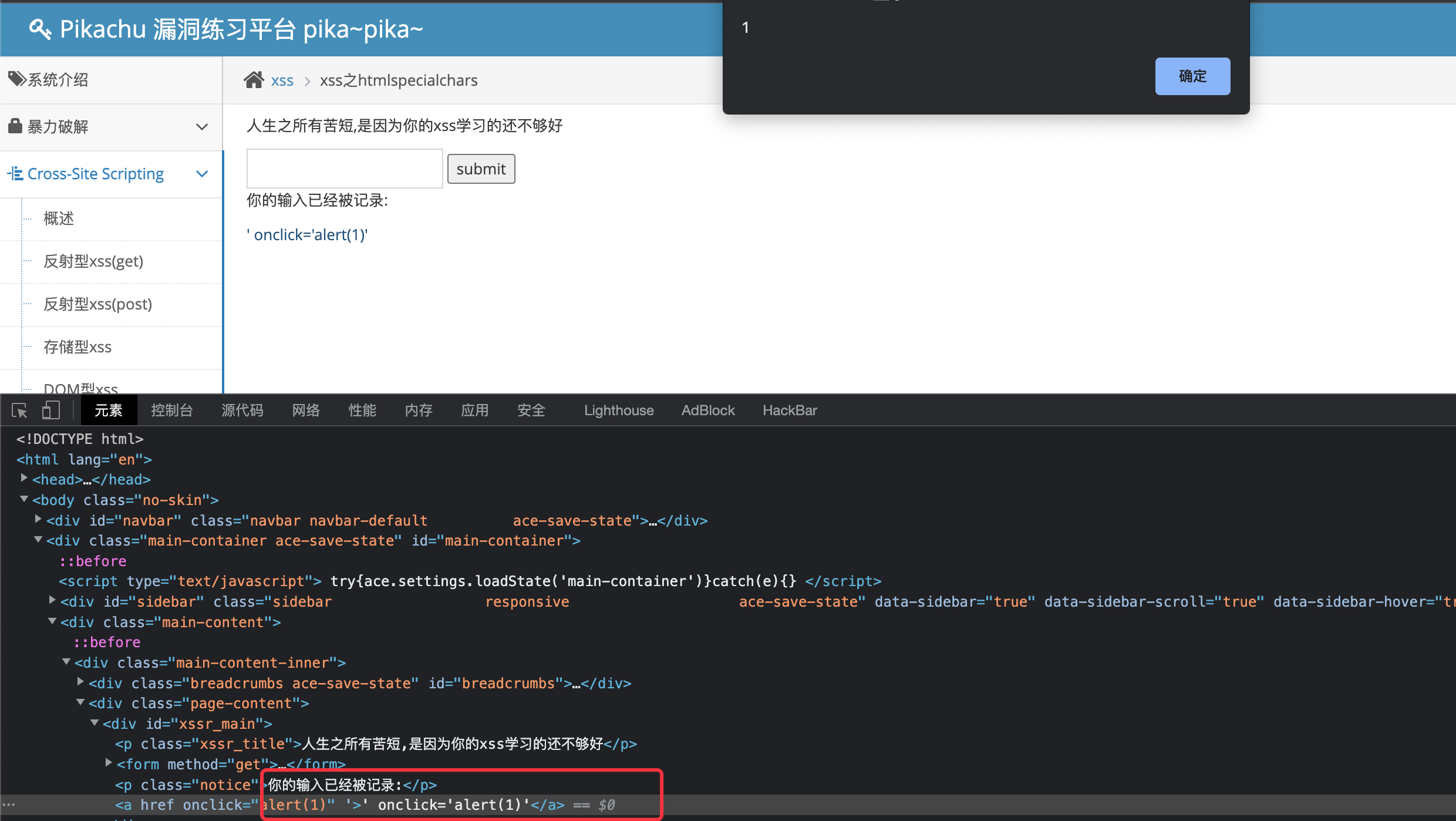Click the inspect element picker icon
Image resolution: width=1456 pixels, height=821 pixels.
(x=19, y=410)
